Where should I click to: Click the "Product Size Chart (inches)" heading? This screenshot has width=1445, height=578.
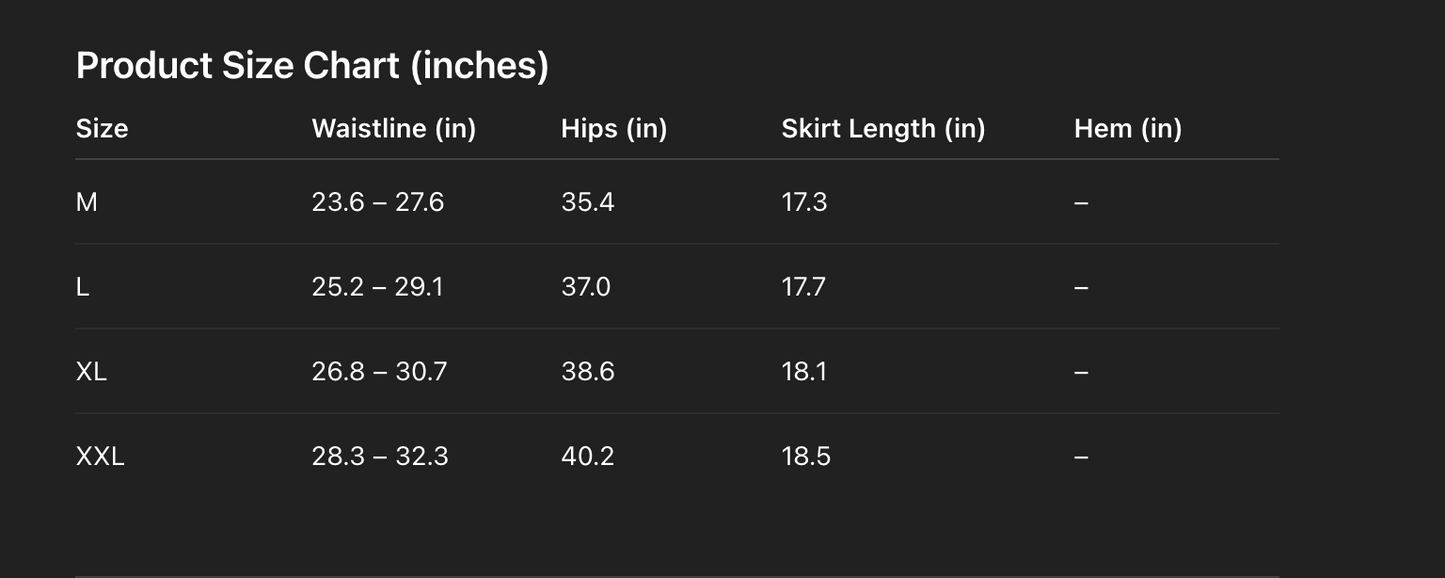click(312, 66)
